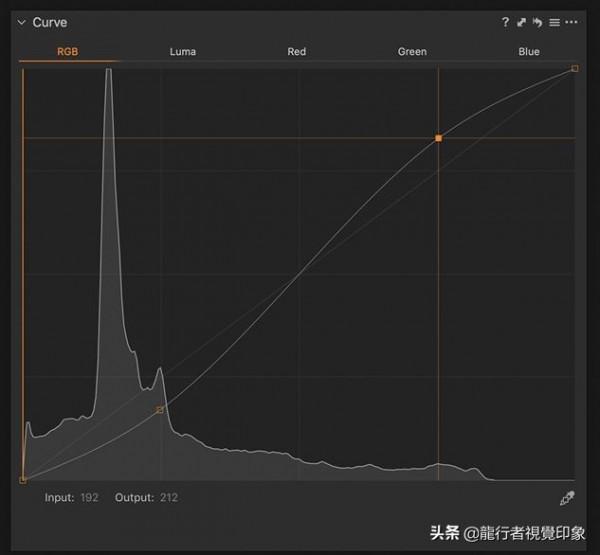Select the curve point picker eyedropper
Image resolution: width=600 pixels, height=555 pixels.
tap(567, 498)
